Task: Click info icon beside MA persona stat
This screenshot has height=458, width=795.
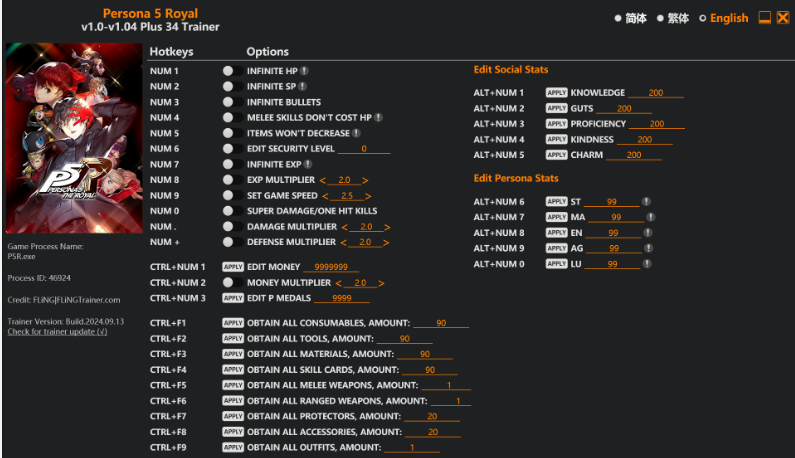Action: 650,217
